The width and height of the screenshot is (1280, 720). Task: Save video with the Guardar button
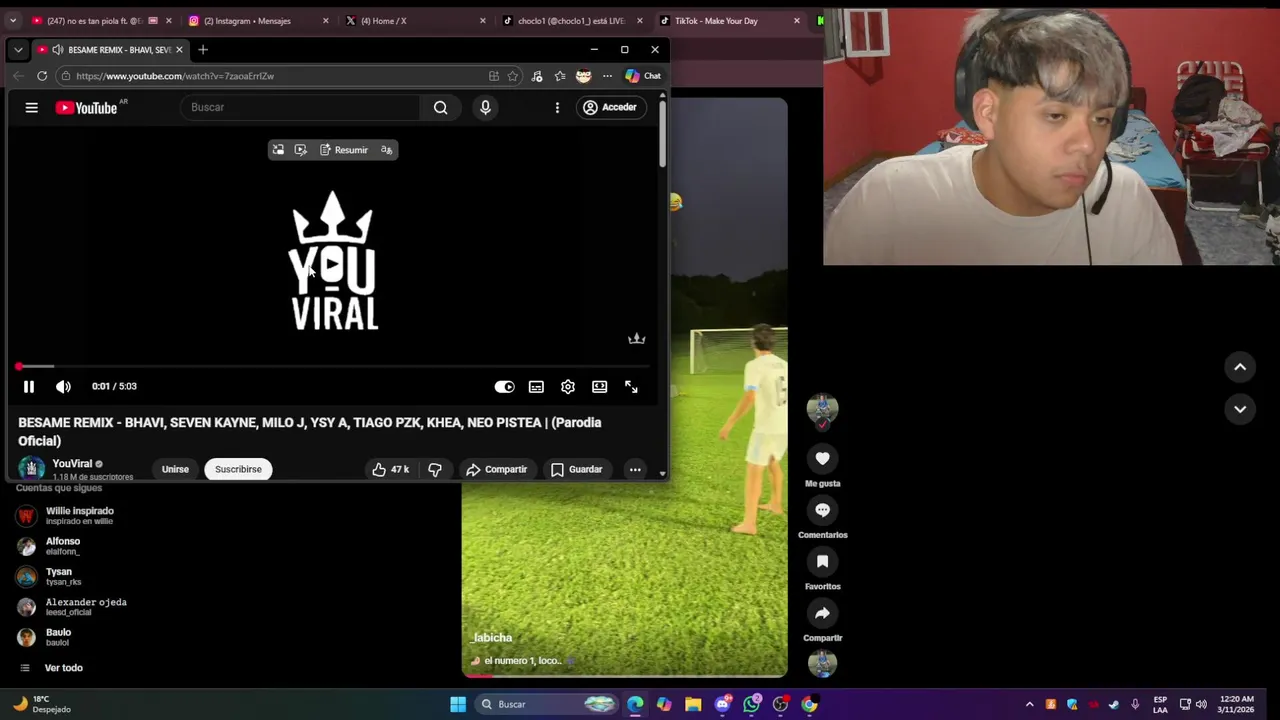point(577,469)
